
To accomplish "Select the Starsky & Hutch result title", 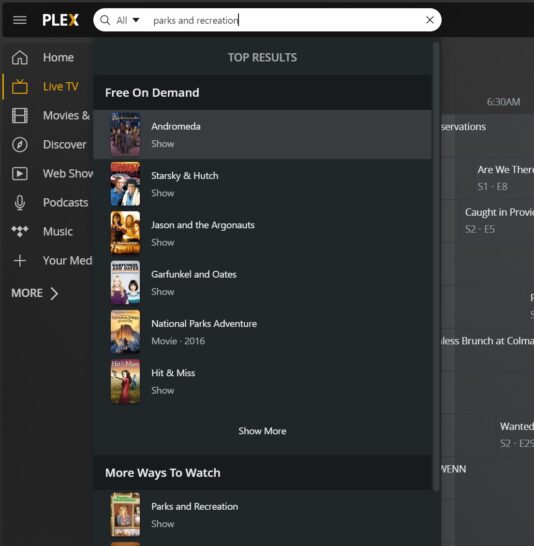I will point(185,176).
